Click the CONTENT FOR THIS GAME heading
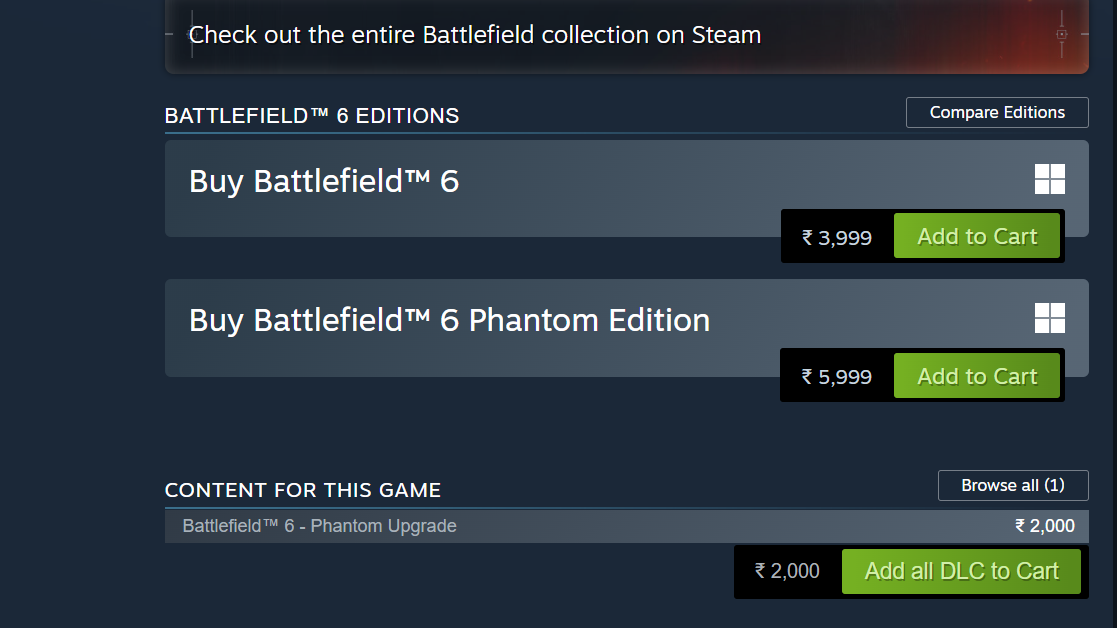The image size is (1117, 628). (303, 490)
